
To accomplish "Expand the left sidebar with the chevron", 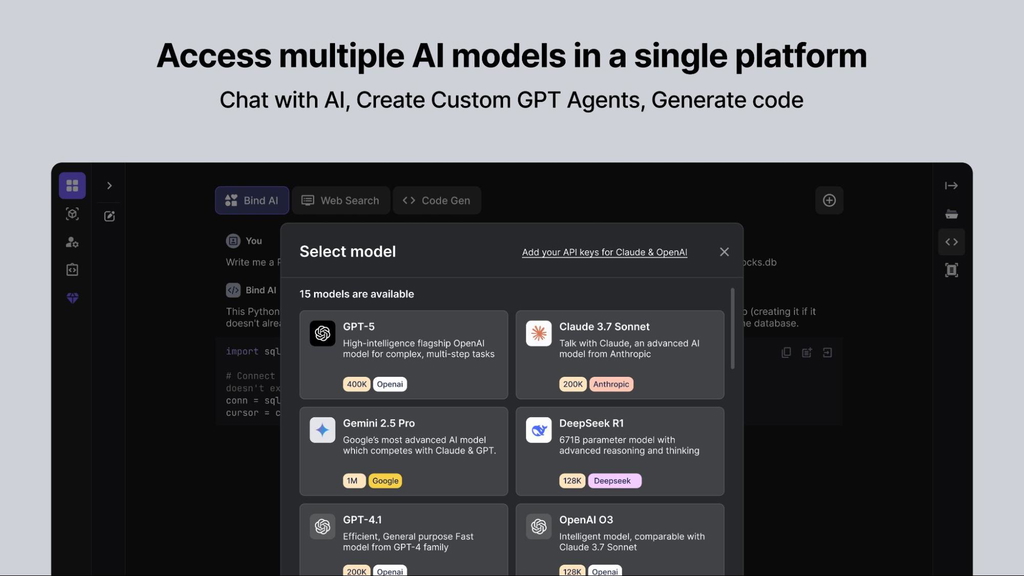I will tap(110, 186).
